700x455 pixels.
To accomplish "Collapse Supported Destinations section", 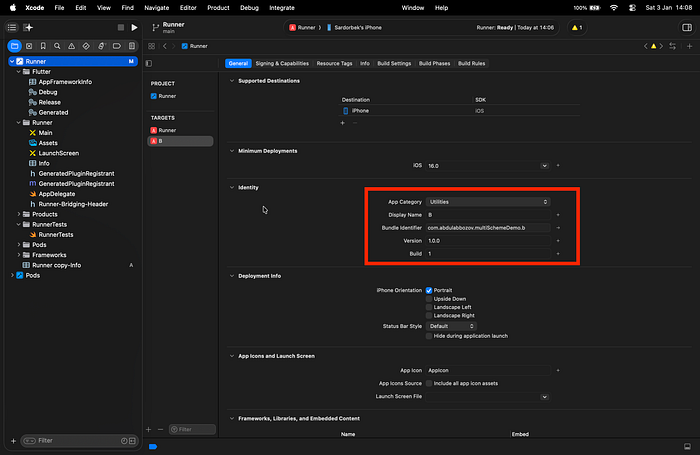I will [232, 81].
